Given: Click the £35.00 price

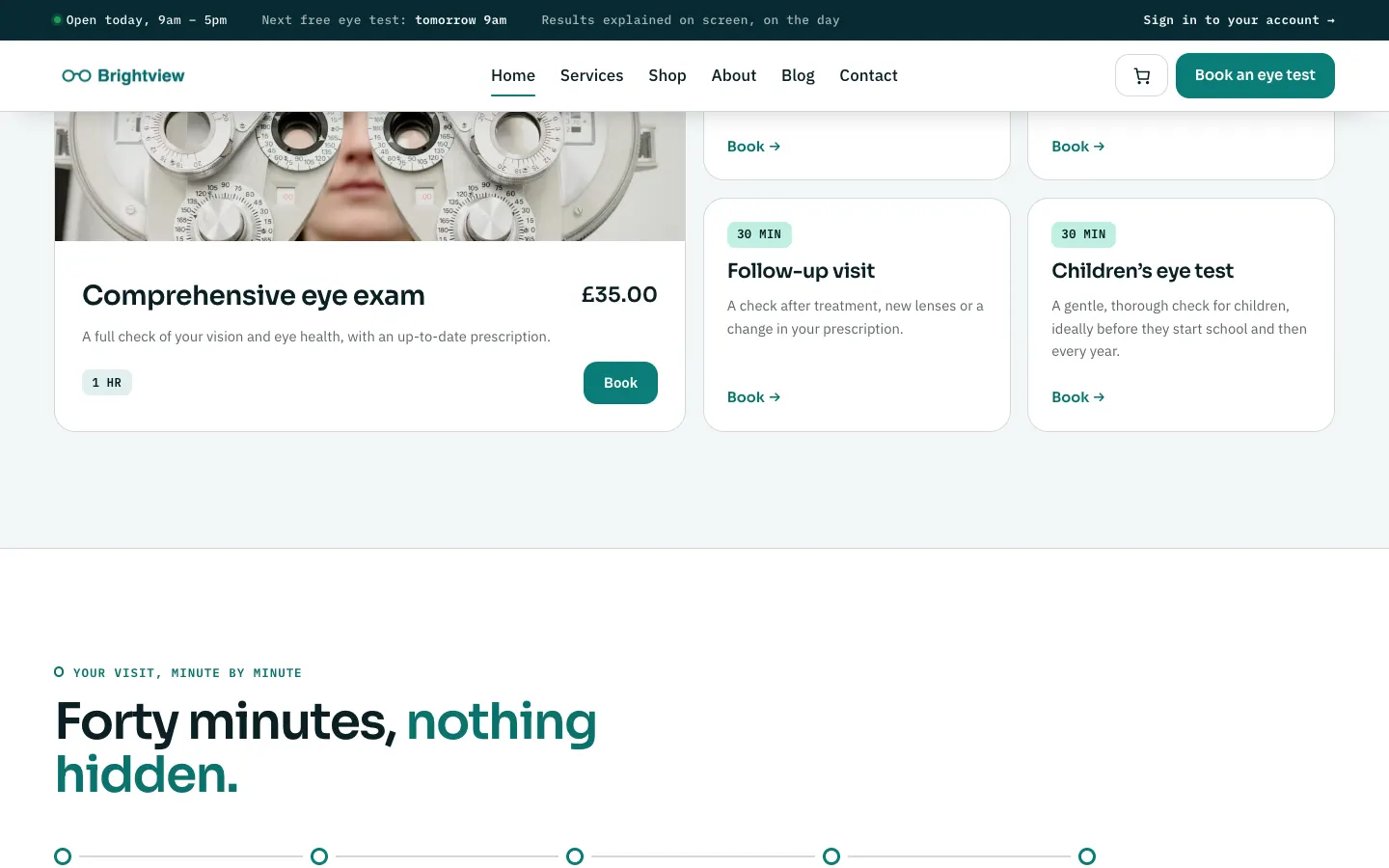Looking at the screenshot, I should point(619,294).
